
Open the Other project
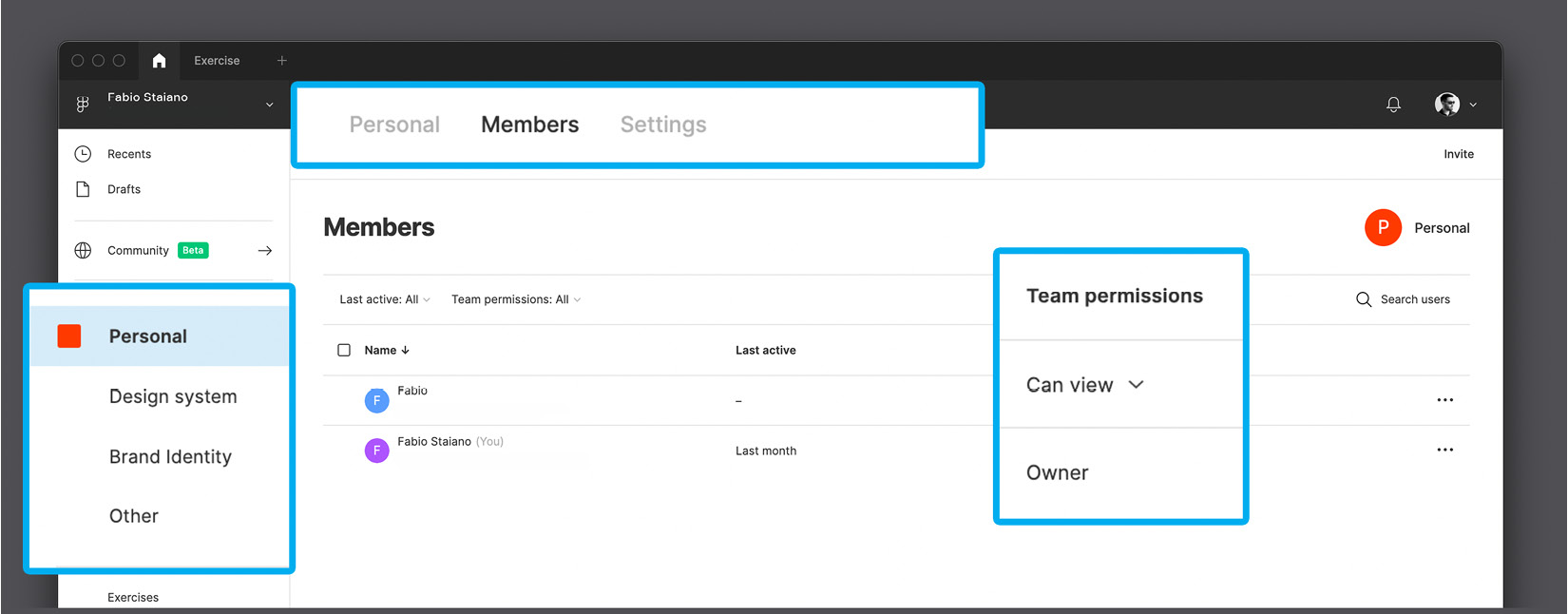pos(134,516)
